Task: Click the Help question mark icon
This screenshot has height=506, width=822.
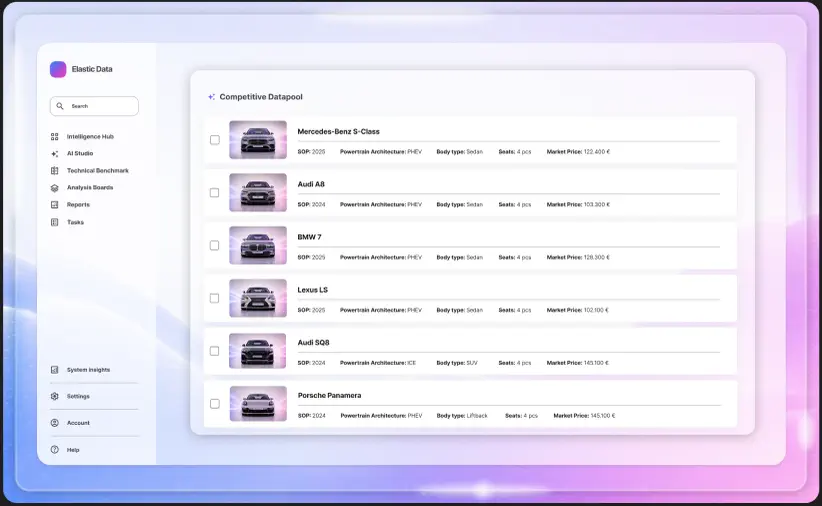Action: pos(55,450)
